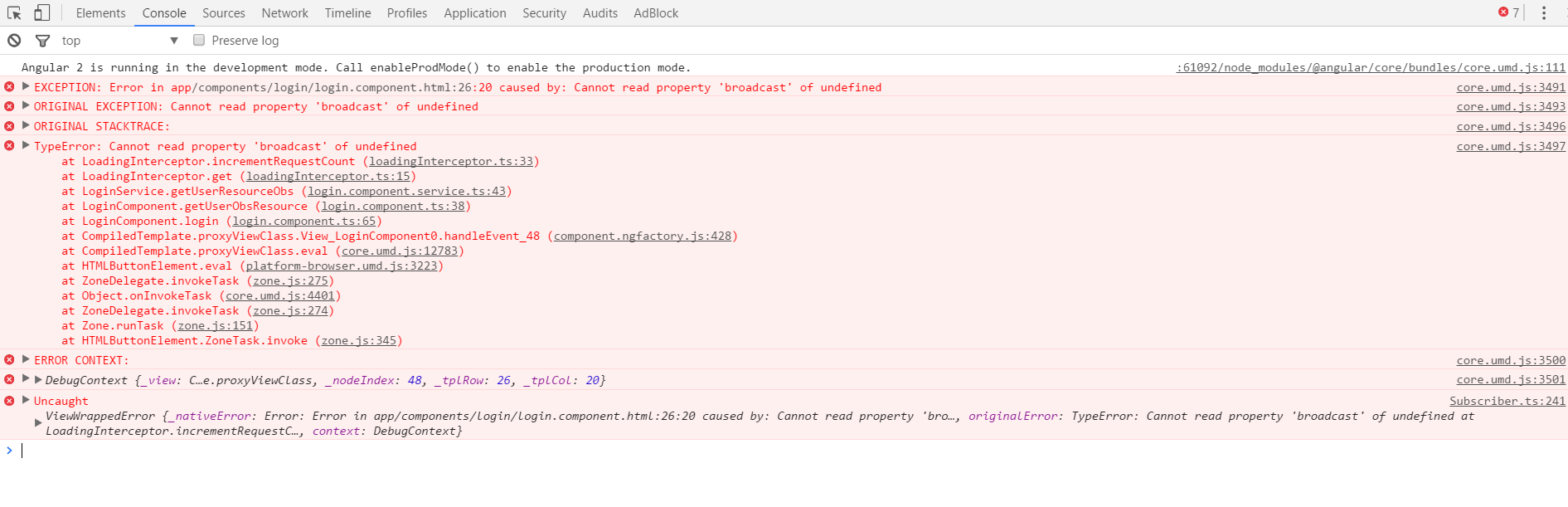This screenshot has width=1568, height=507.
Task: Go to the Profiles tab
Action: pyautogui.click(x=407, y=13)
